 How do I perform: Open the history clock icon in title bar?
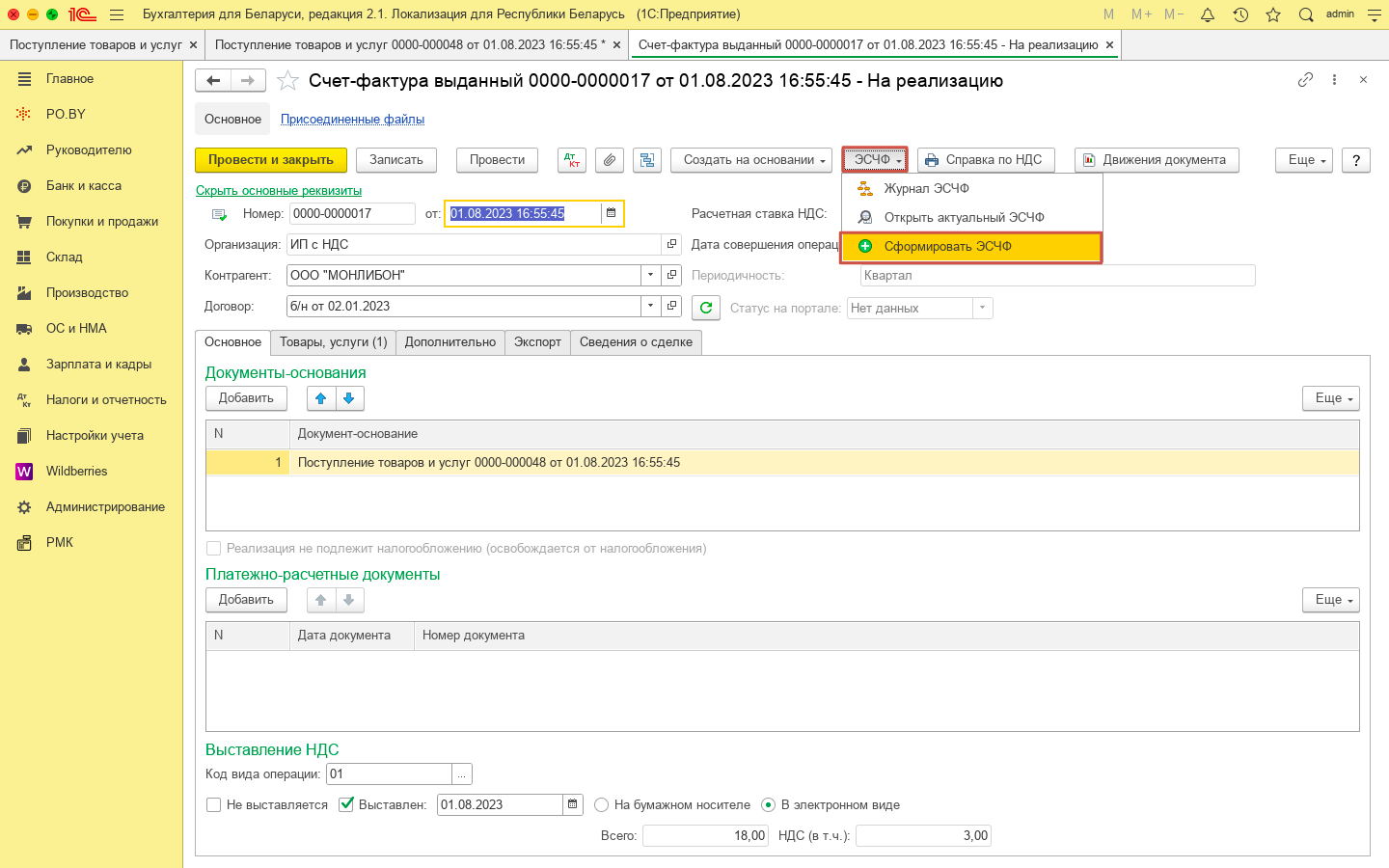pos(1240,14)
